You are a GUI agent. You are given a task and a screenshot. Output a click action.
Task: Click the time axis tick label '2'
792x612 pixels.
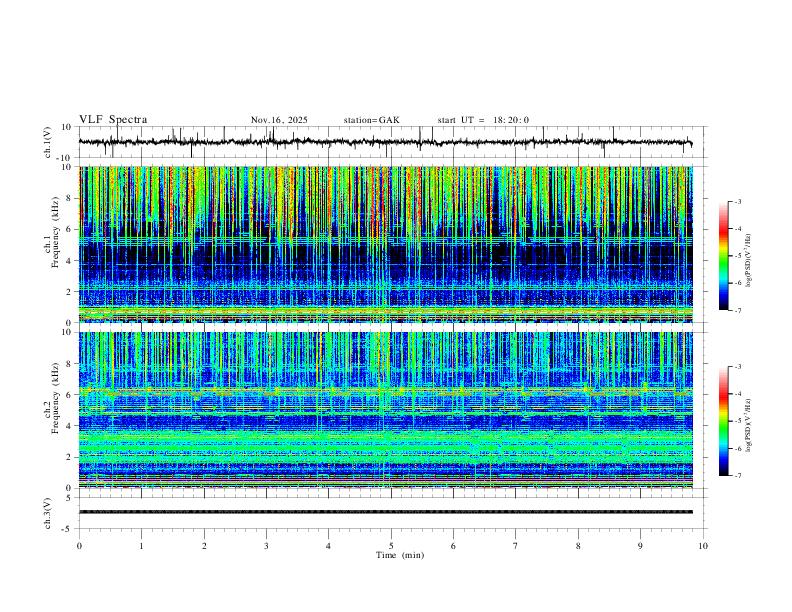[x=204, y=546]
